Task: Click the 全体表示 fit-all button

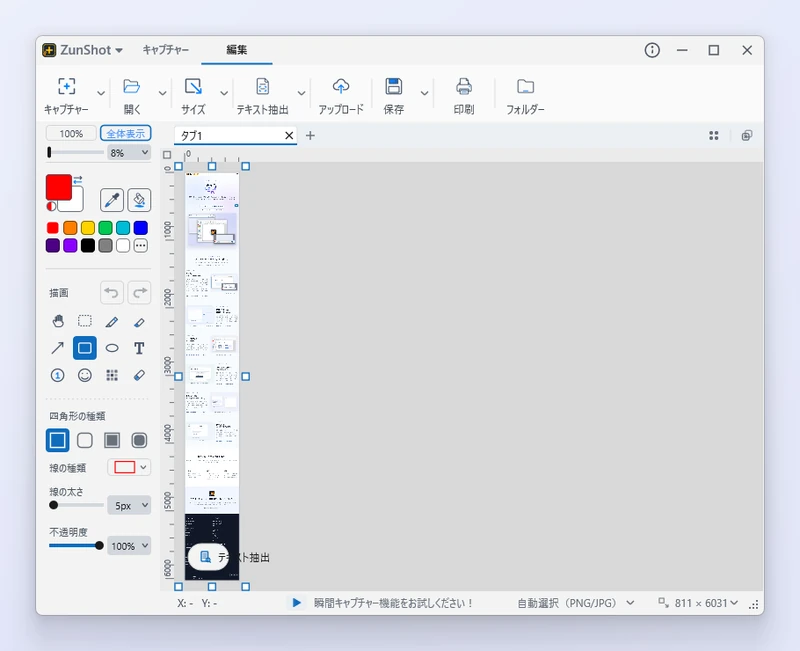Action: click(x=126, y=134)
